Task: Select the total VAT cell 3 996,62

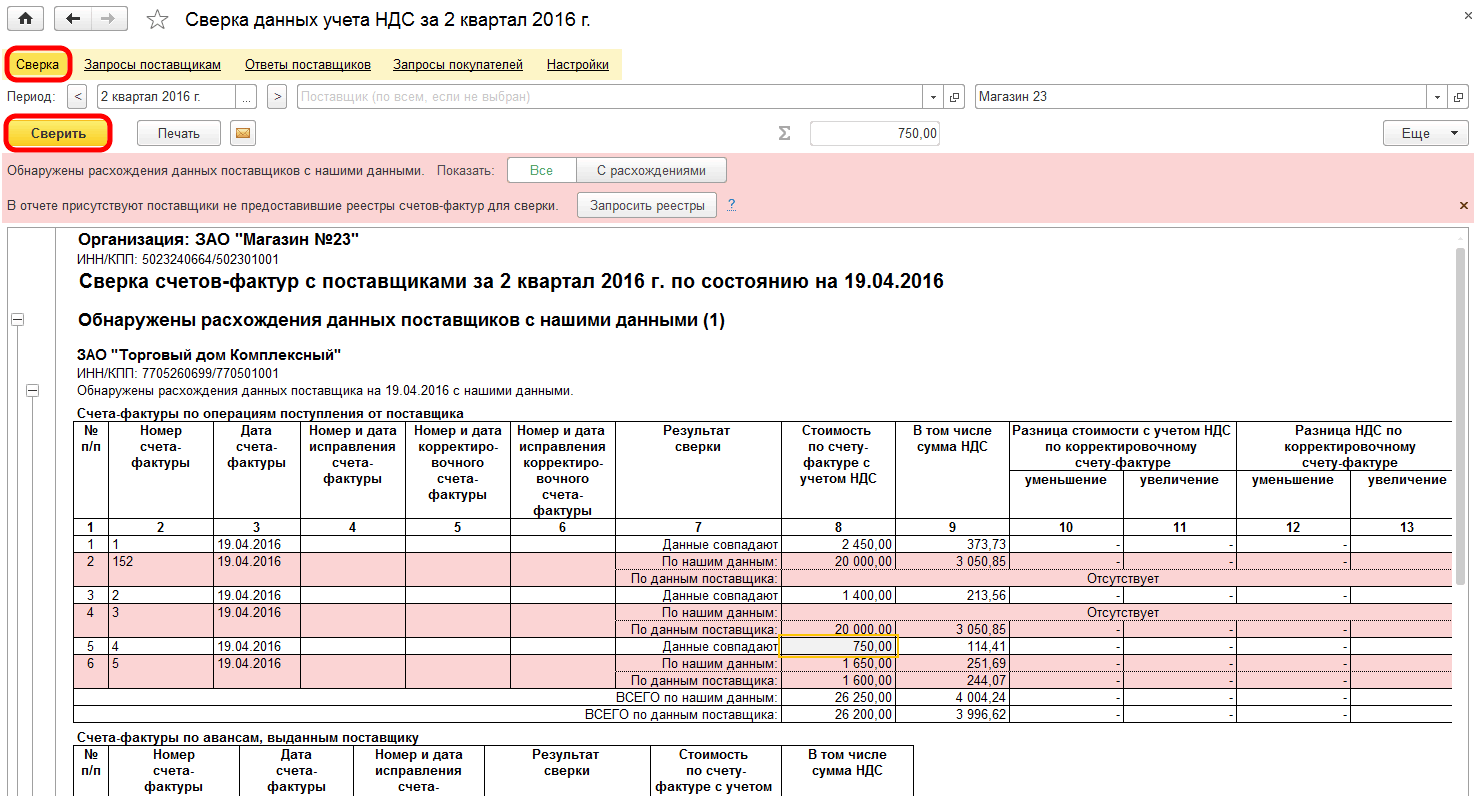Action: 952,714
